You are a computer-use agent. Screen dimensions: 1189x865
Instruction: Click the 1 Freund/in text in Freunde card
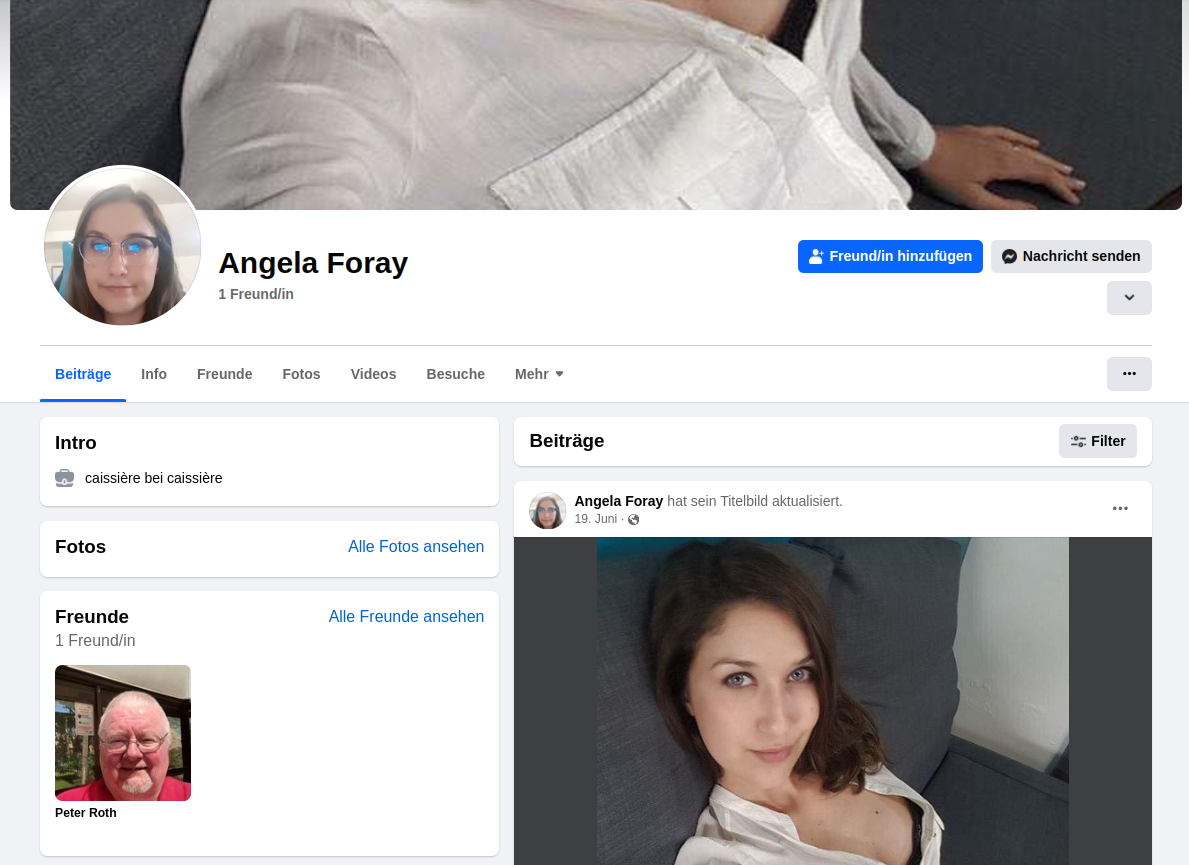[x=96, y=641]
